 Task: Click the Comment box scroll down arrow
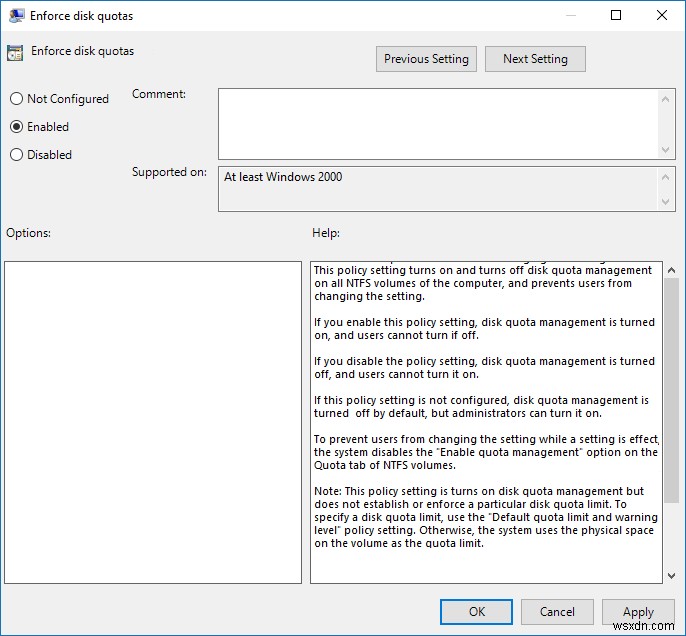pyautogui.click(x=665, y=150)
